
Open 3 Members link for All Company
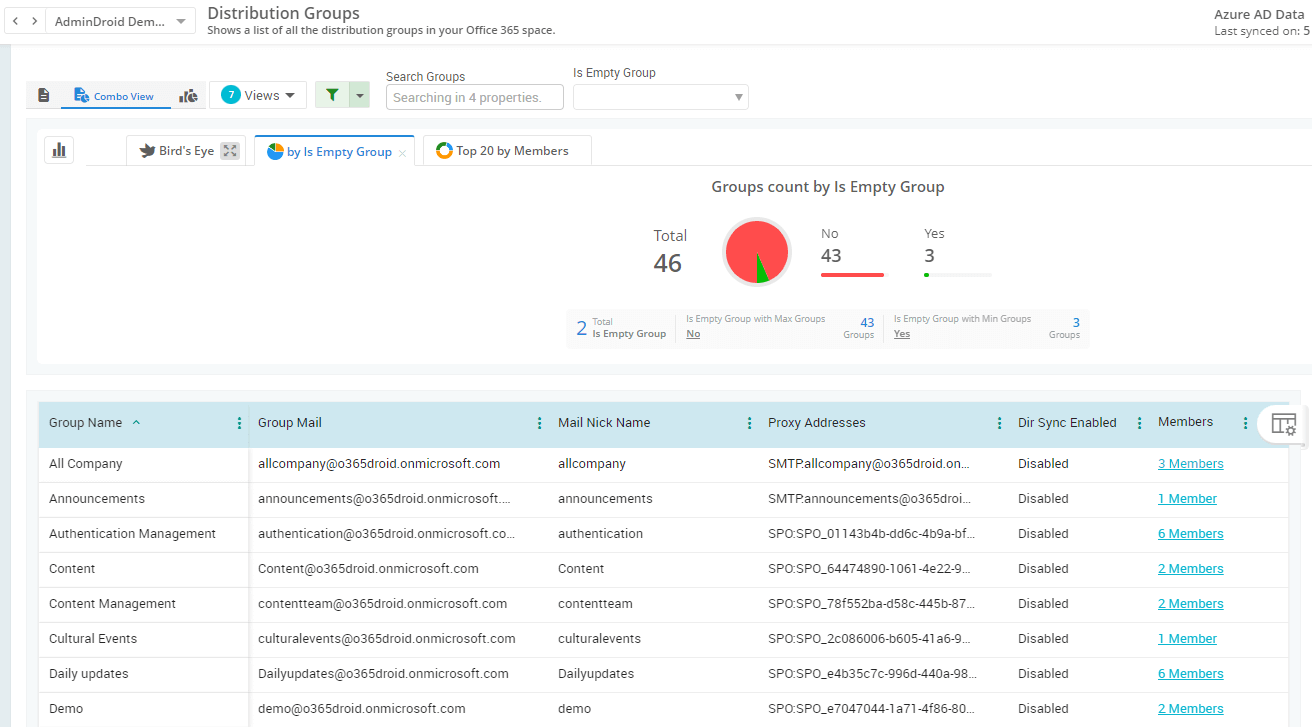point(1190,464)
